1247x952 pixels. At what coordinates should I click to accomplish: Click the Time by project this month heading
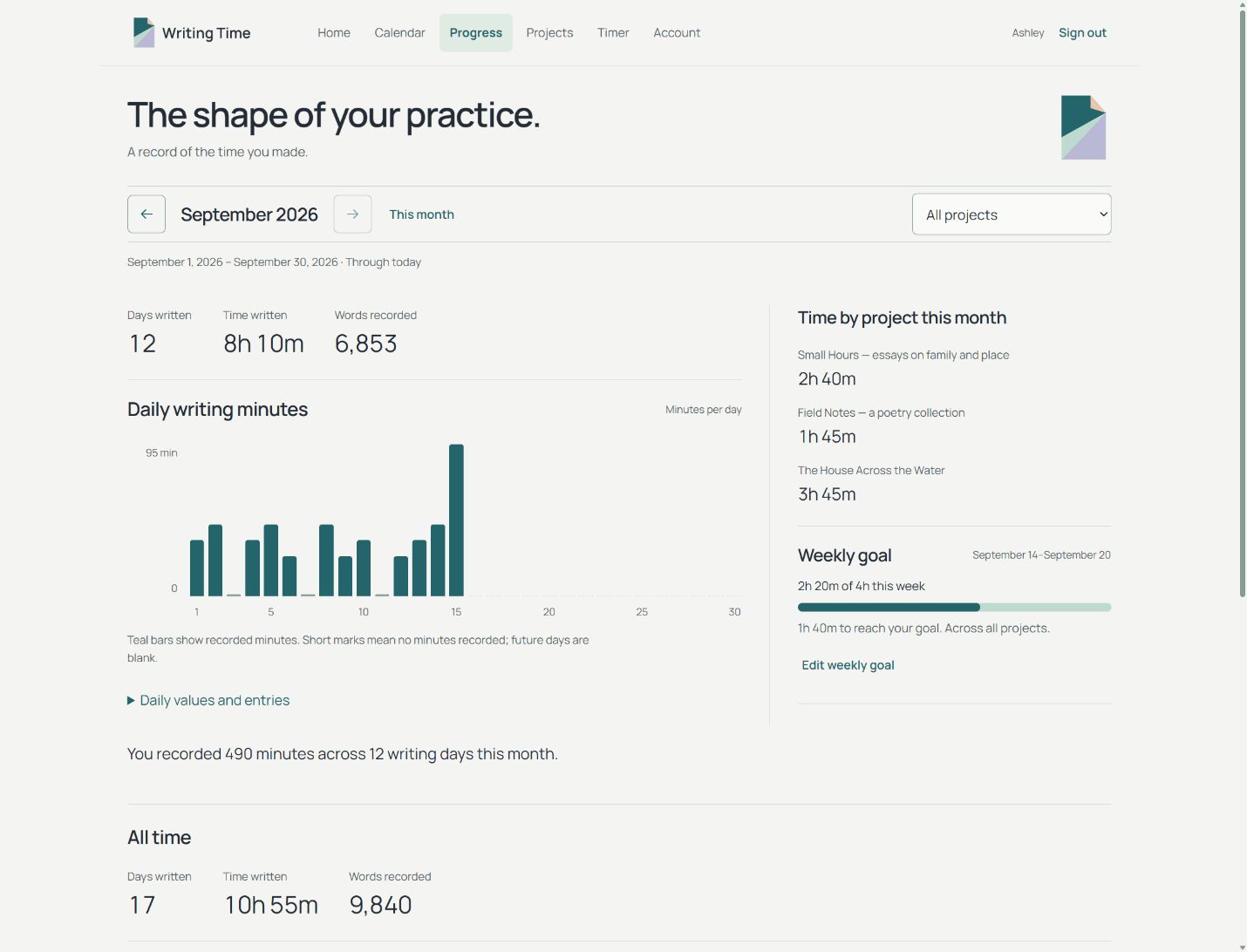coord(902,318)
